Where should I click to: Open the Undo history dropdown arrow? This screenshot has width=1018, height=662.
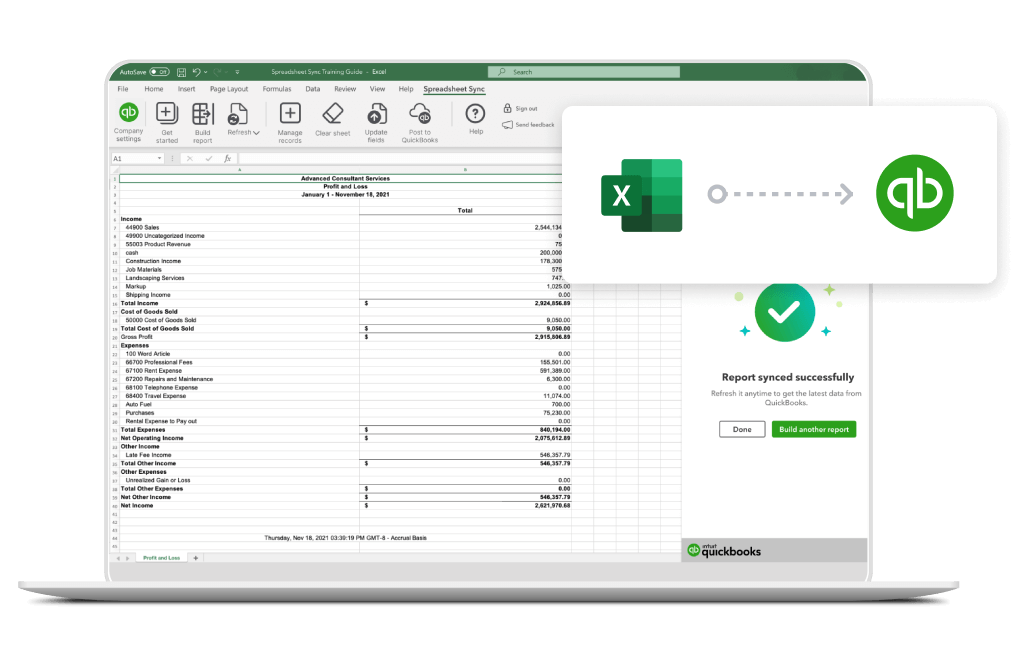point(205,72)
